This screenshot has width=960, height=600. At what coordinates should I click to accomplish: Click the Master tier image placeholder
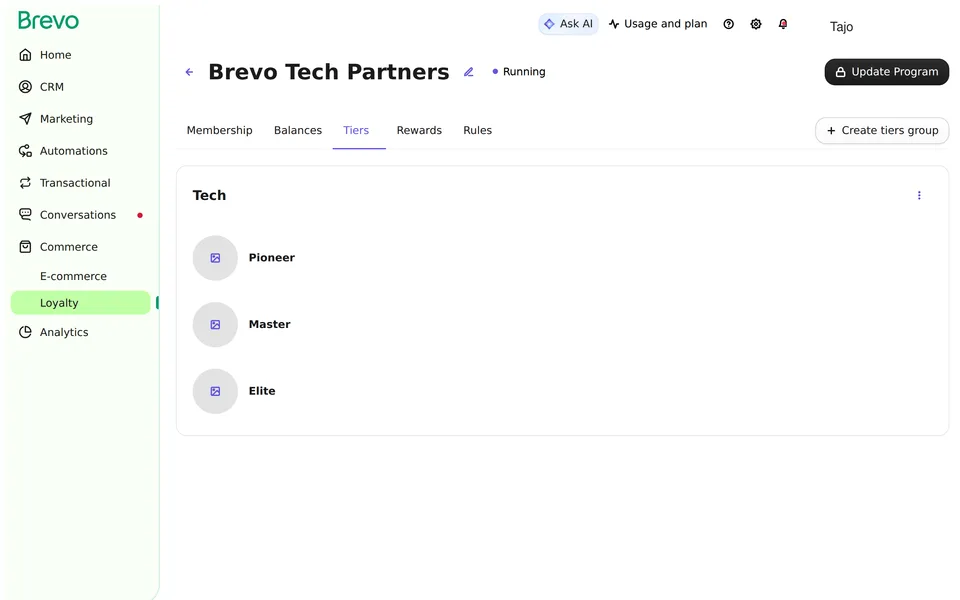coord(215,324)
